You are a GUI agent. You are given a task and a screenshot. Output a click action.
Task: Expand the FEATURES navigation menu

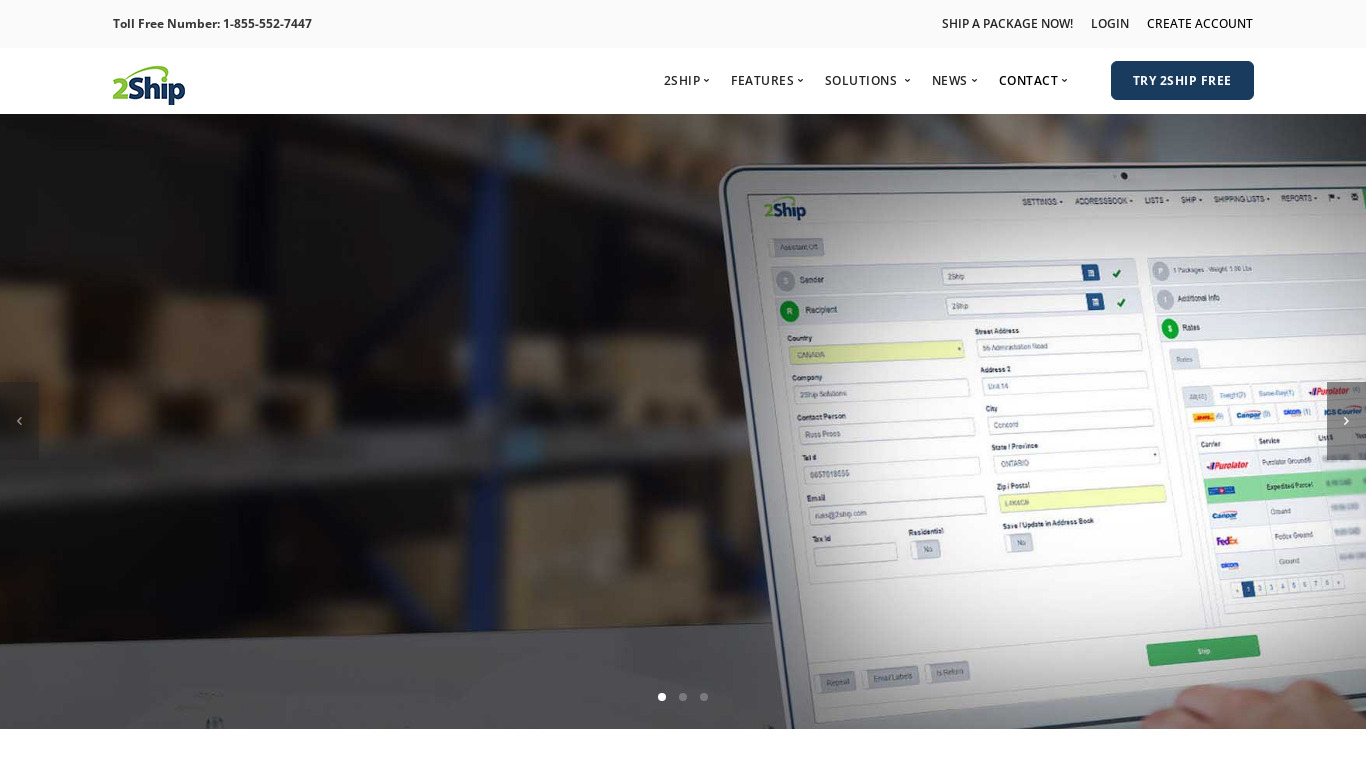coord(767,80)
